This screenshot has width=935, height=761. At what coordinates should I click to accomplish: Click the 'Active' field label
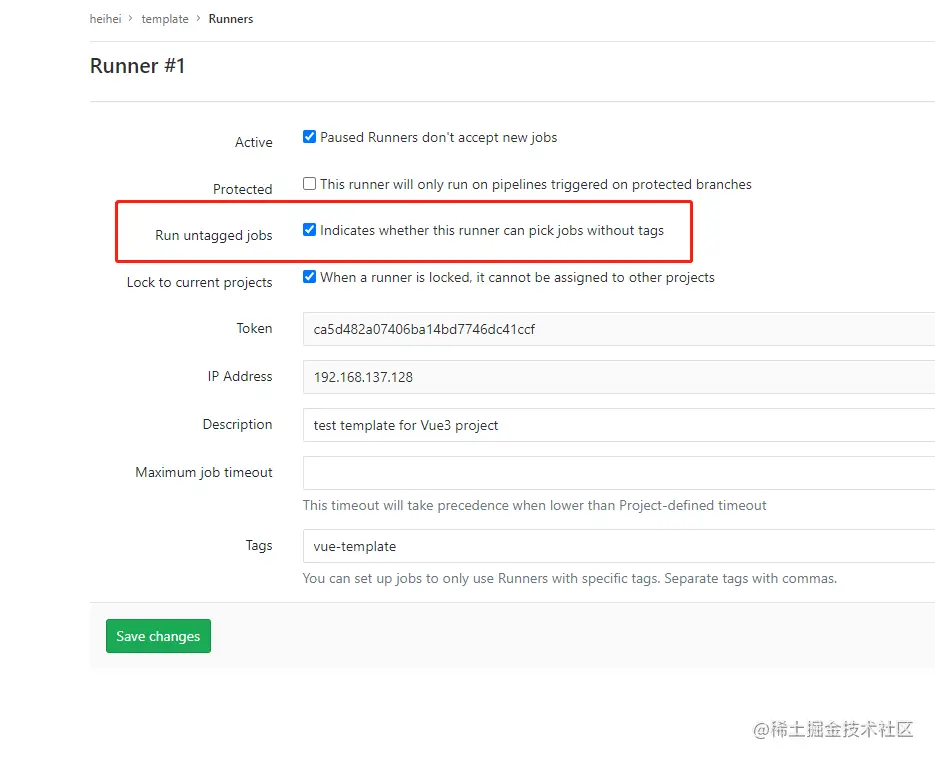click(x=253, y=142)
